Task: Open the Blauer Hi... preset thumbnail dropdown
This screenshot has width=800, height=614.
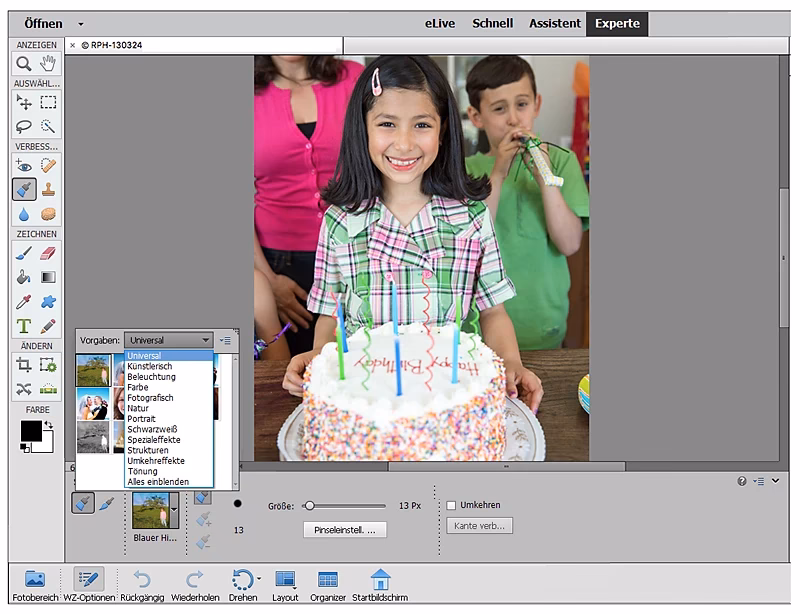Action: coord(174,510)
